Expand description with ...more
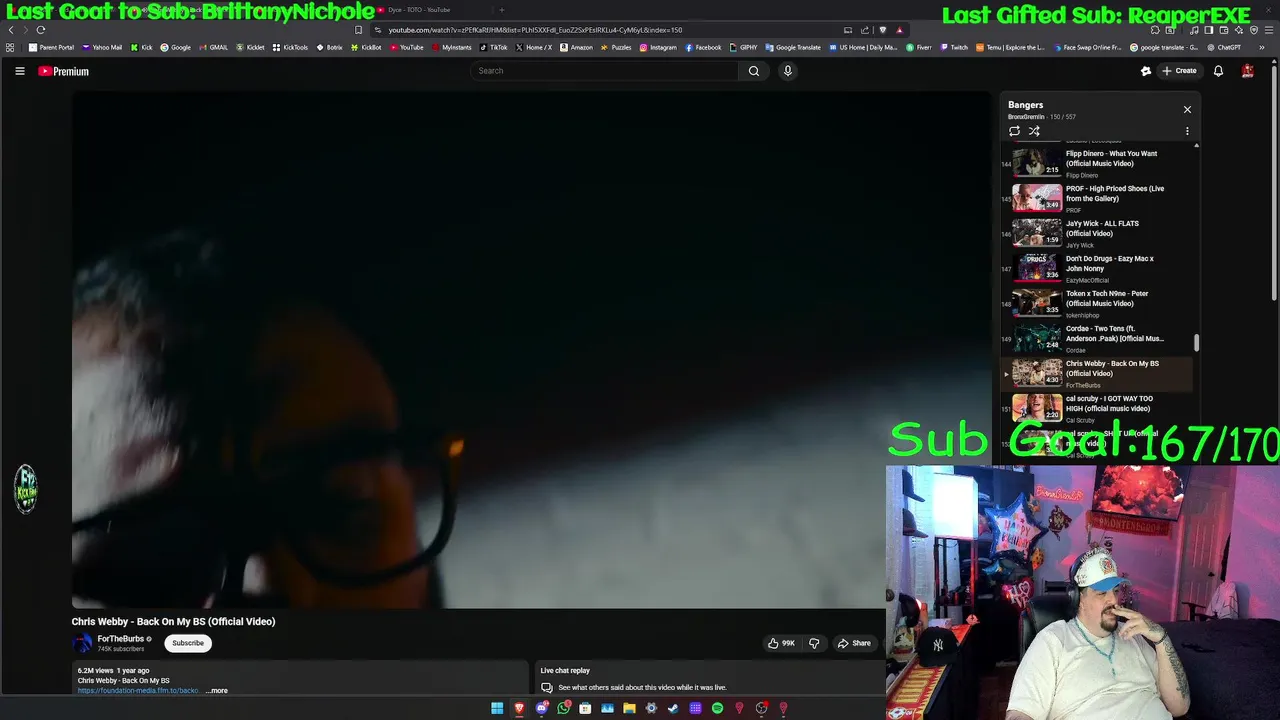Image resolution: width=1280 pixels, height=720 pixels. [x=217, y=690]
